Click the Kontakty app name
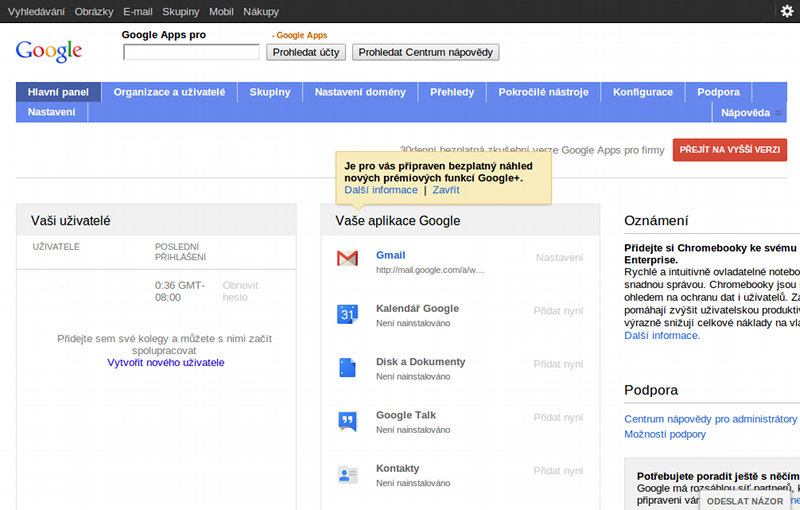 (397, 468)
